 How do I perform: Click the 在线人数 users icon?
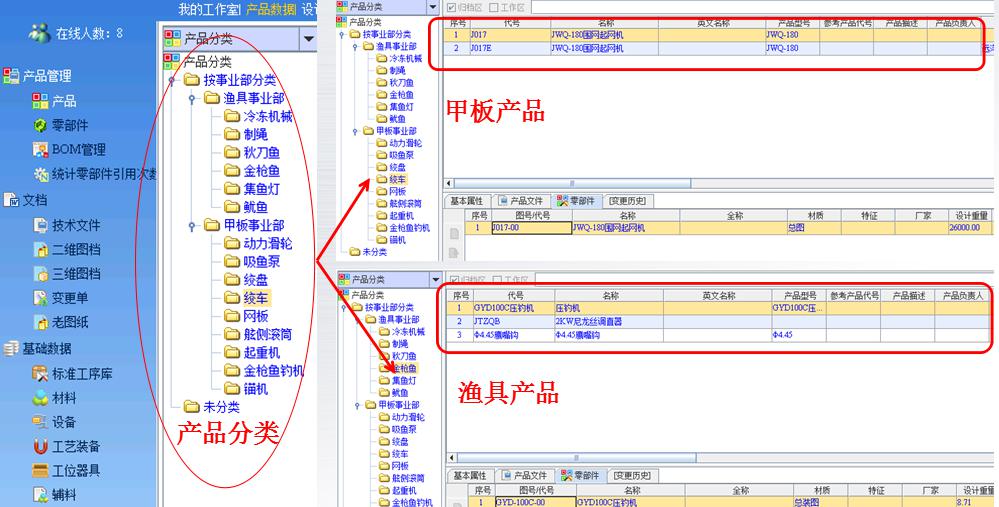pos(40,32)
